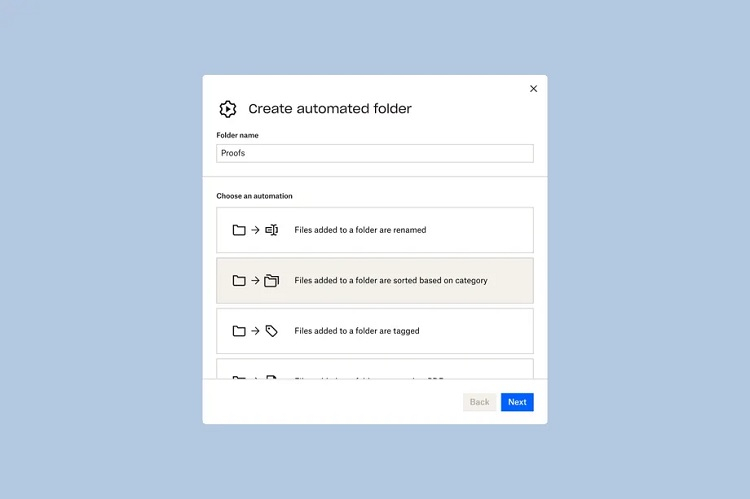Click the folder icon in the sort option
This screenshot has height=499, width=750.
[x=239, y=281]
